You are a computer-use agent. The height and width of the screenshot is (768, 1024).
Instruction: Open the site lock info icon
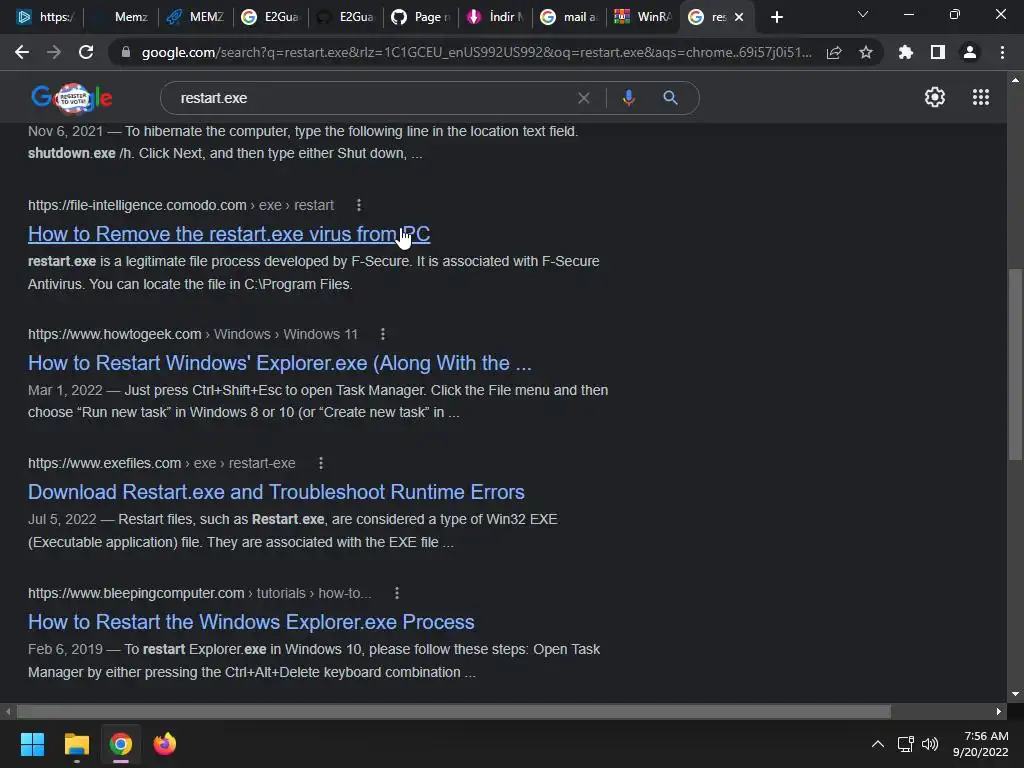[x=126, y=52]
